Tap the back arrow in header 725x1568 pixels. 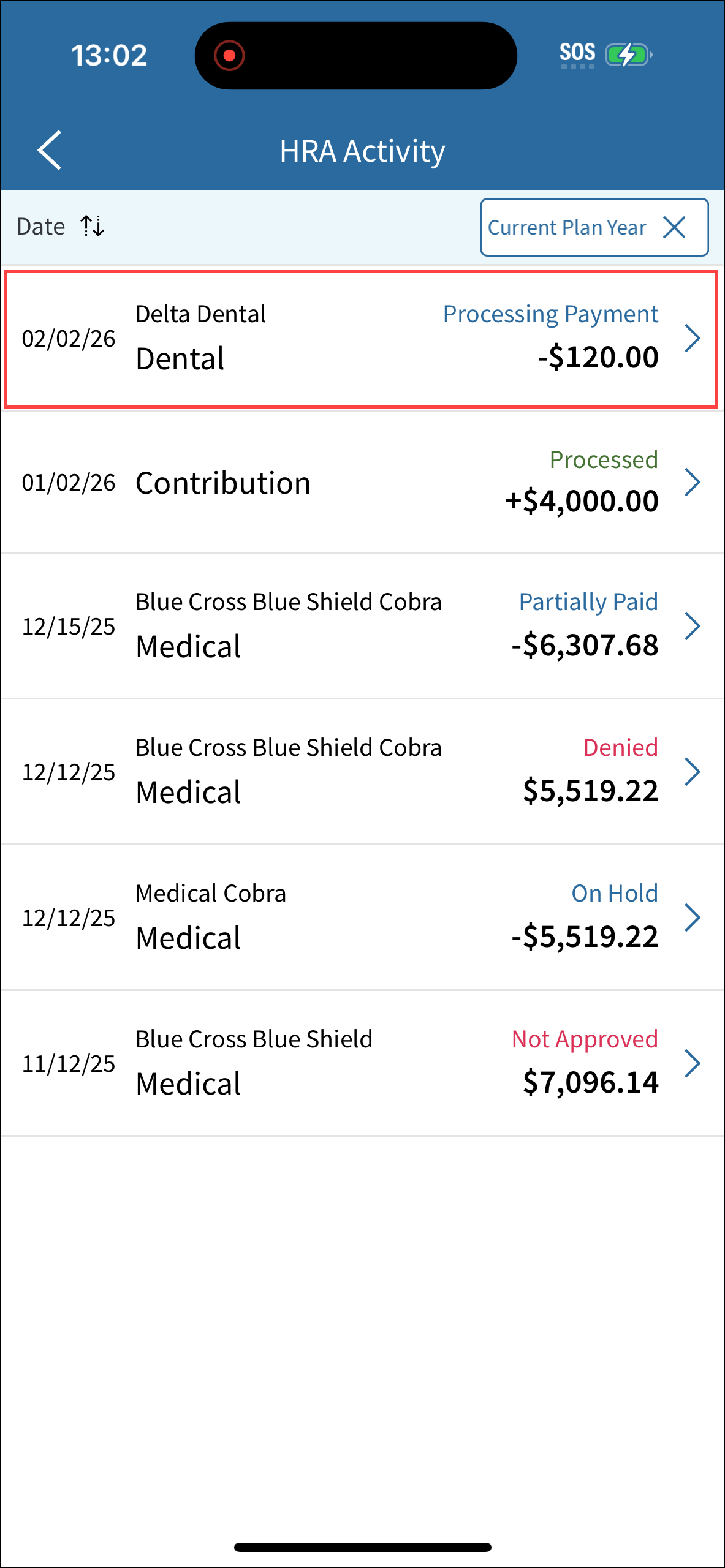pyautogui.click(x=50, y=150)
